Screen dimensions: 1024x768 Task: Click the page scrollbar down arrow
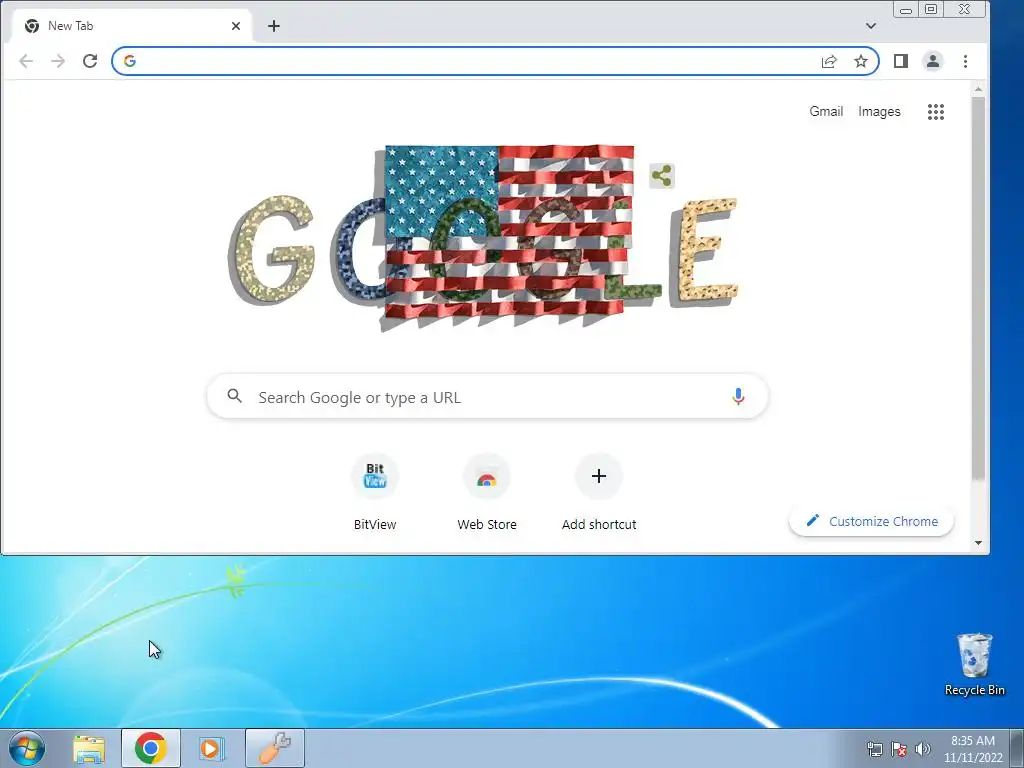click(978, 543)
